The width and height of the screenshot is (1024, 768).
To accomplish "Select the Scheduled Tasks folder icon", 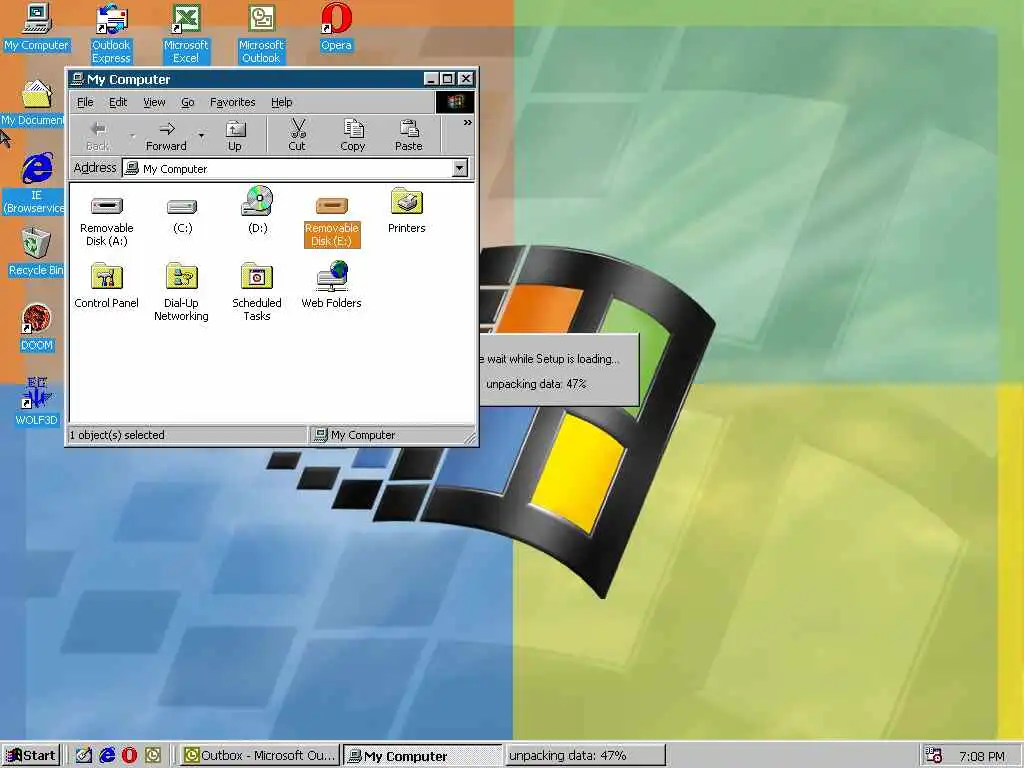I will (257, 277).
